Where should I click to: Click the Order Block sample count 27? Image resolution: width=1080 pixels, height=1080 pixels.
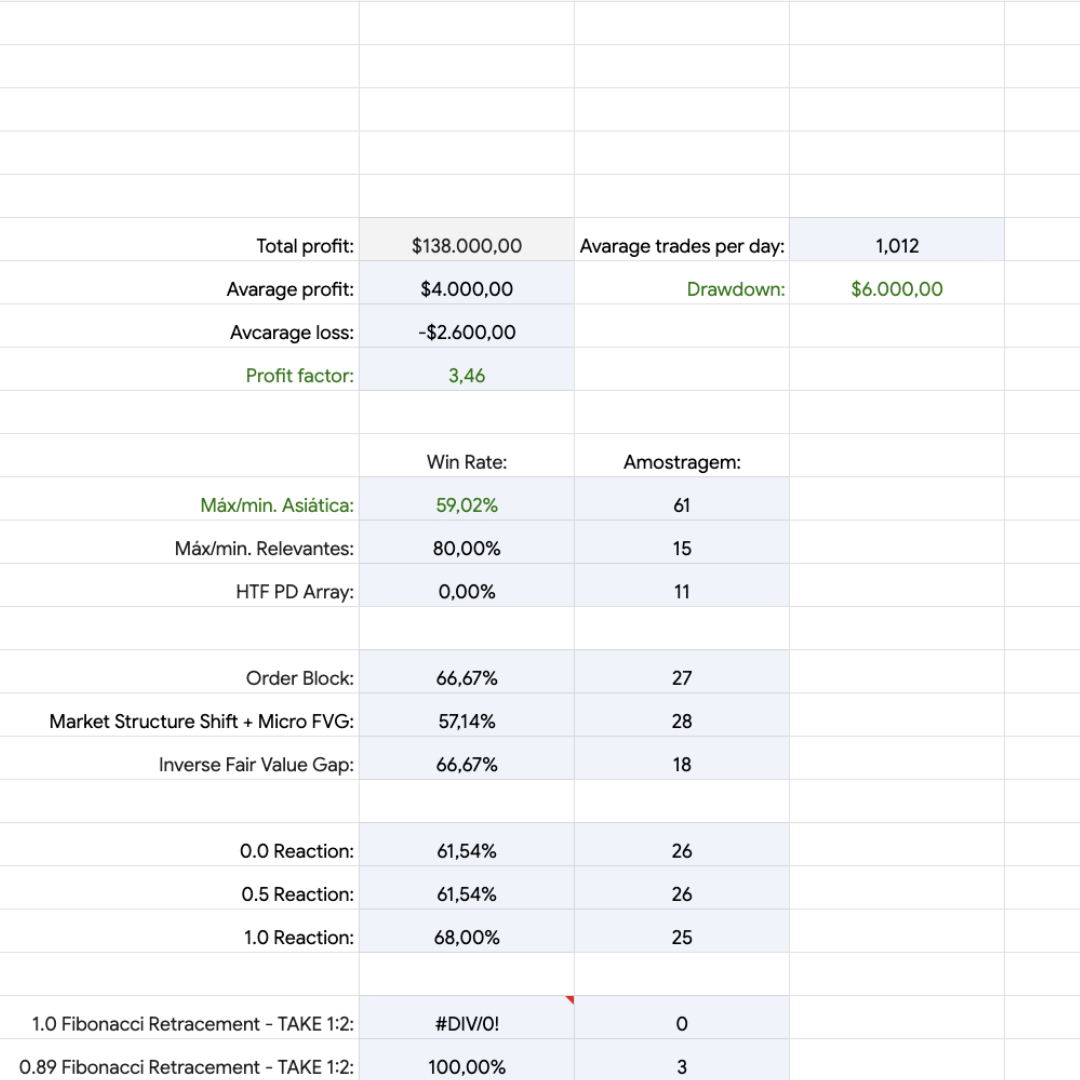(x=681, y=678)
